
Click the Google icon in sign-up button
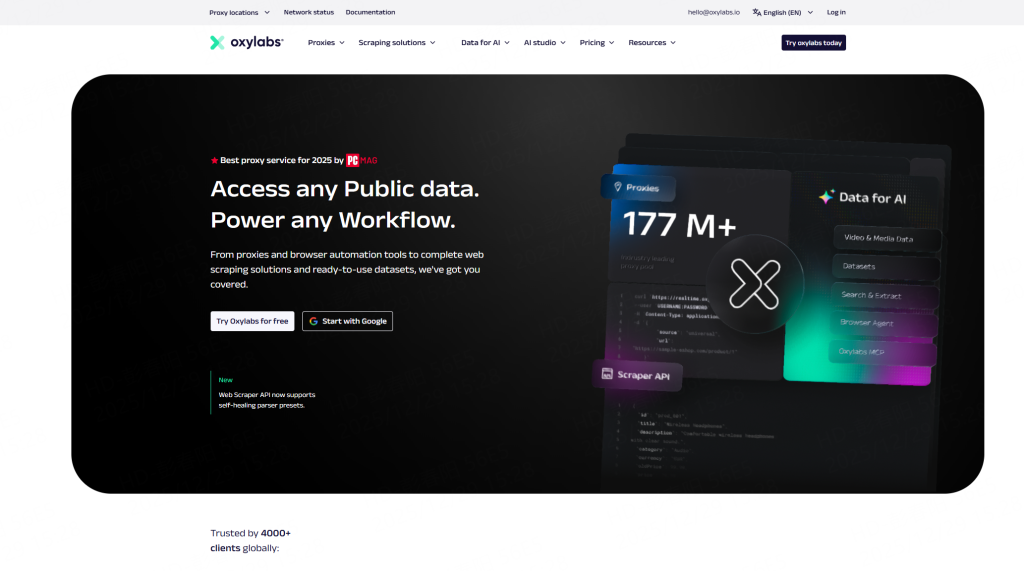(x=313, y=321)
